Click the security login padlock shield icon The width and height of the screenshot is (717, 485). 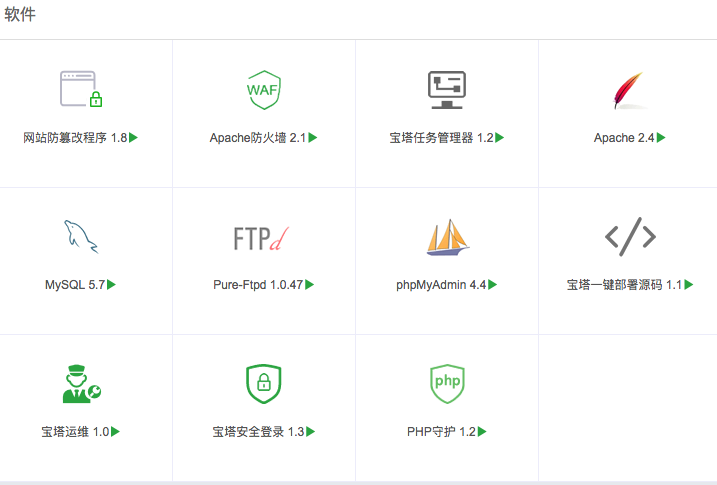(x=264, y=384)
